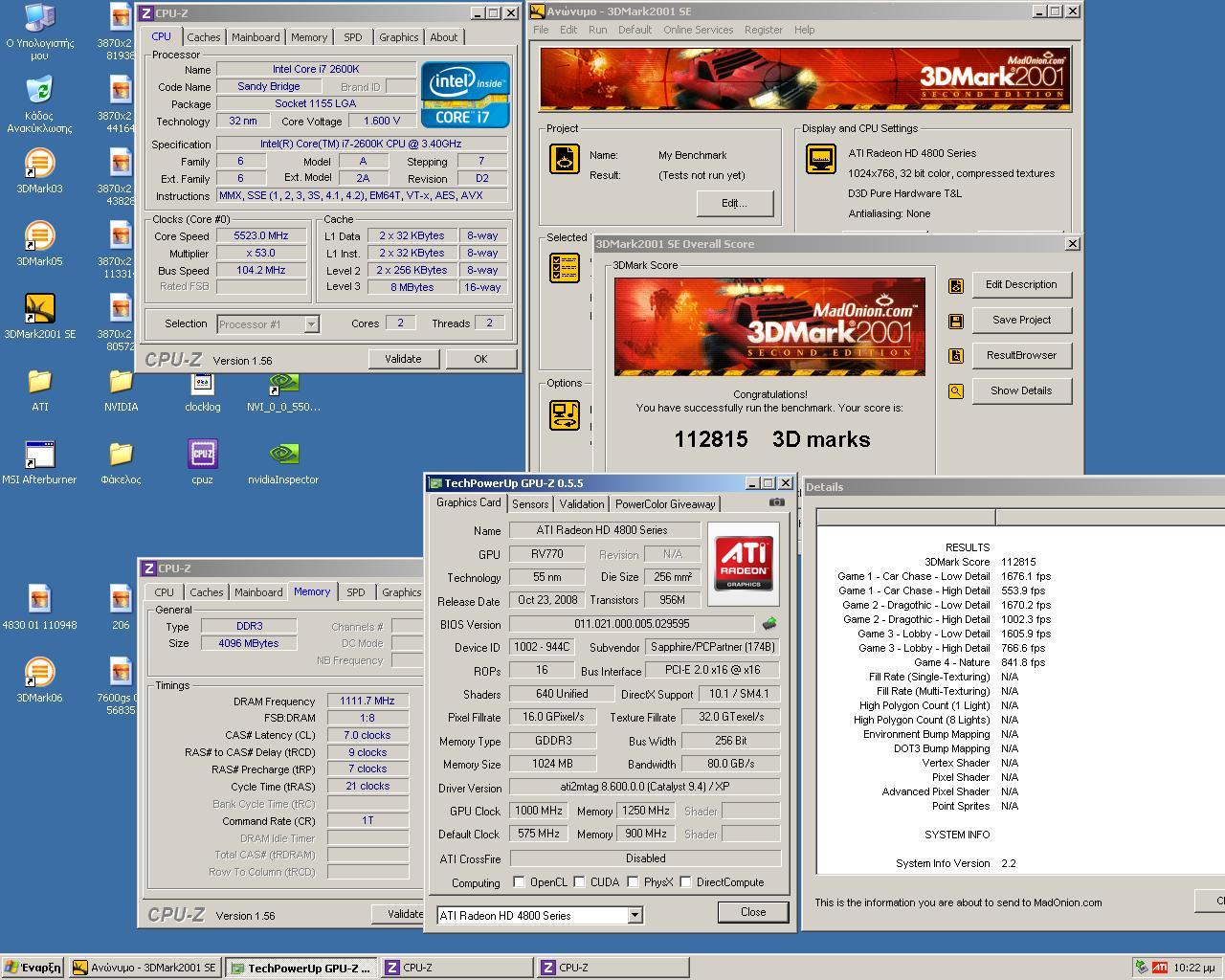
Task: Click the ResultBrowser icon
Action: pyautogui.click(x=955, y=356)
